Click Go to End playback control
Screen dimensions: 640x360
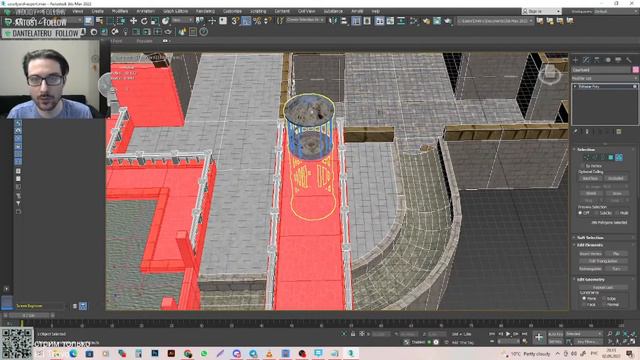[x=524, y=334]
